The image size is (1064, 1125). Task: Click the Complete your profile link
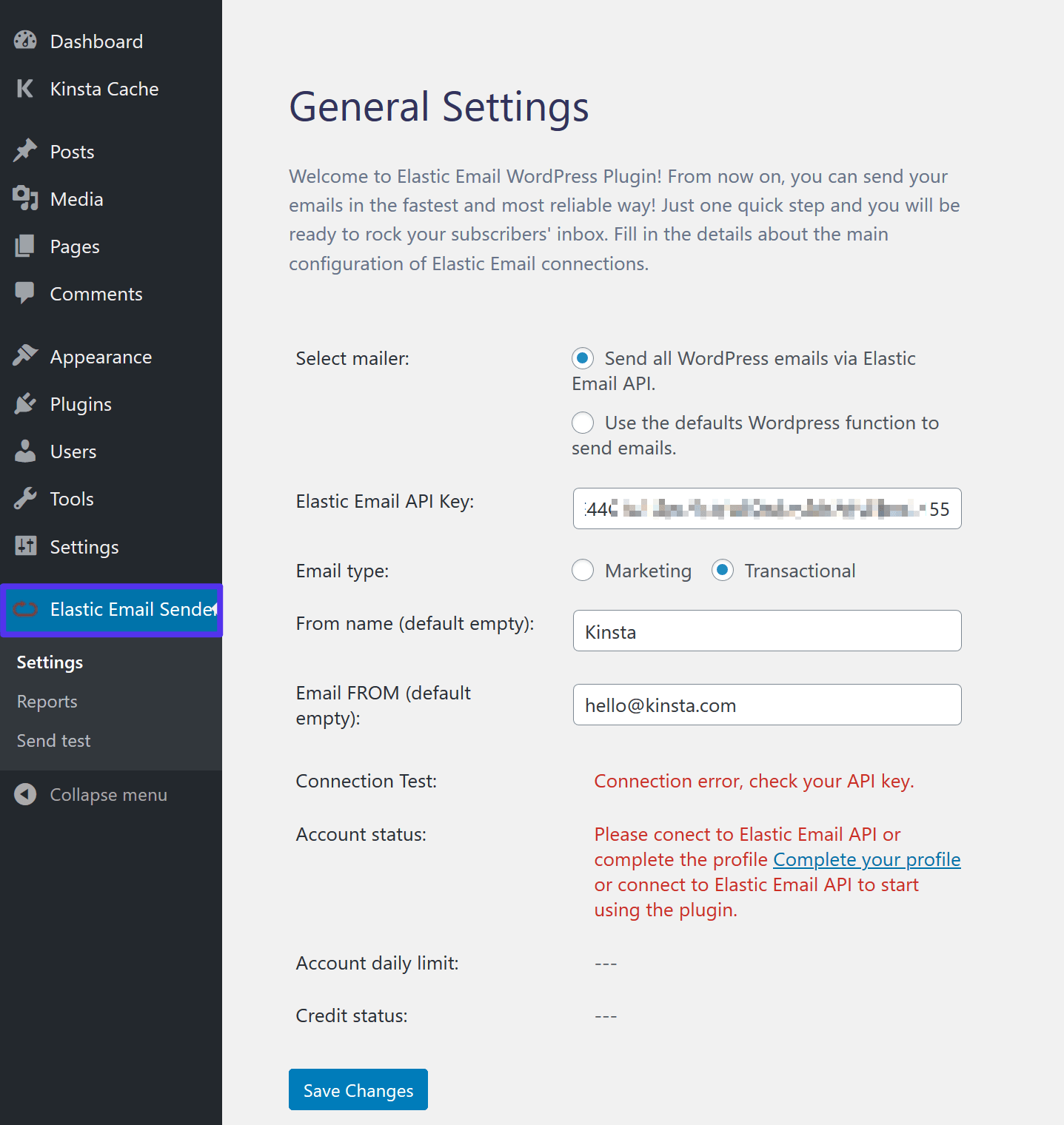tap(866, 859)
